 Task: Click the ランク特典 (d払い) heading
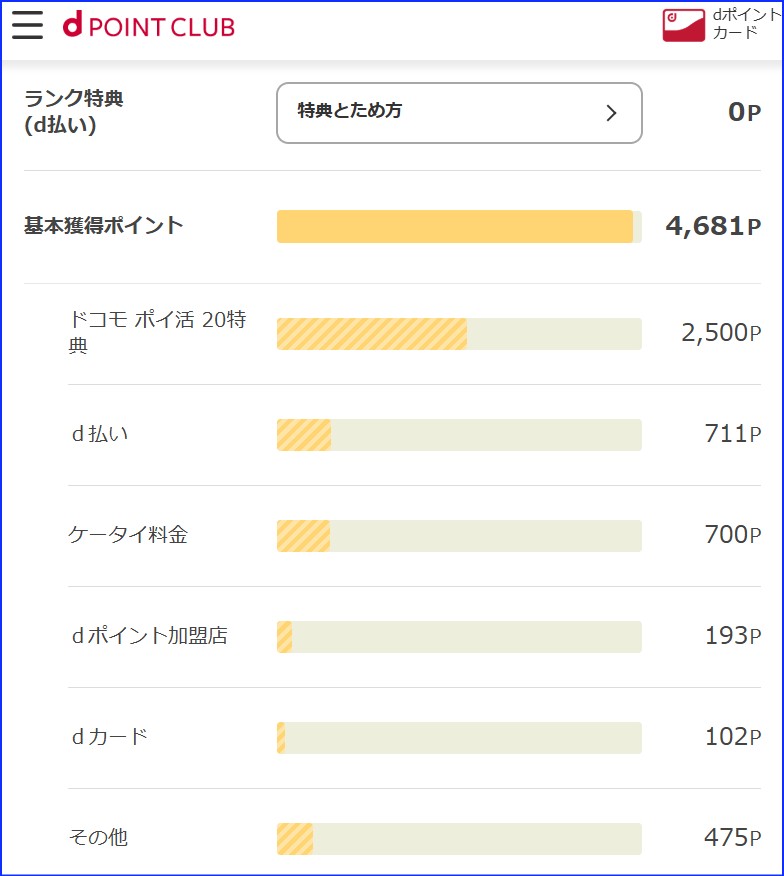click(74, 112)
